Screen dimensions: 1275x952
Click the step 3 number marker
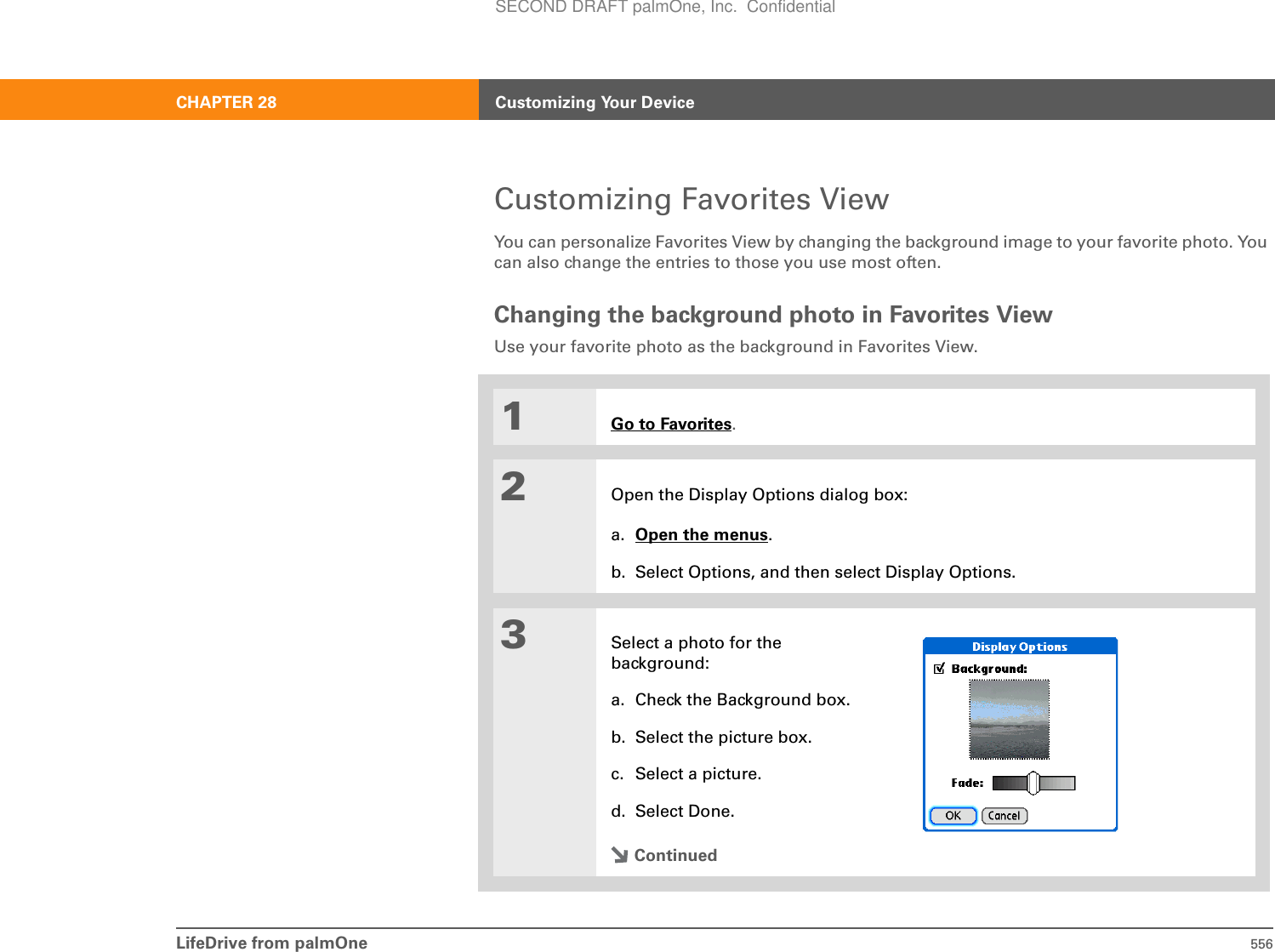click(513, 635)
